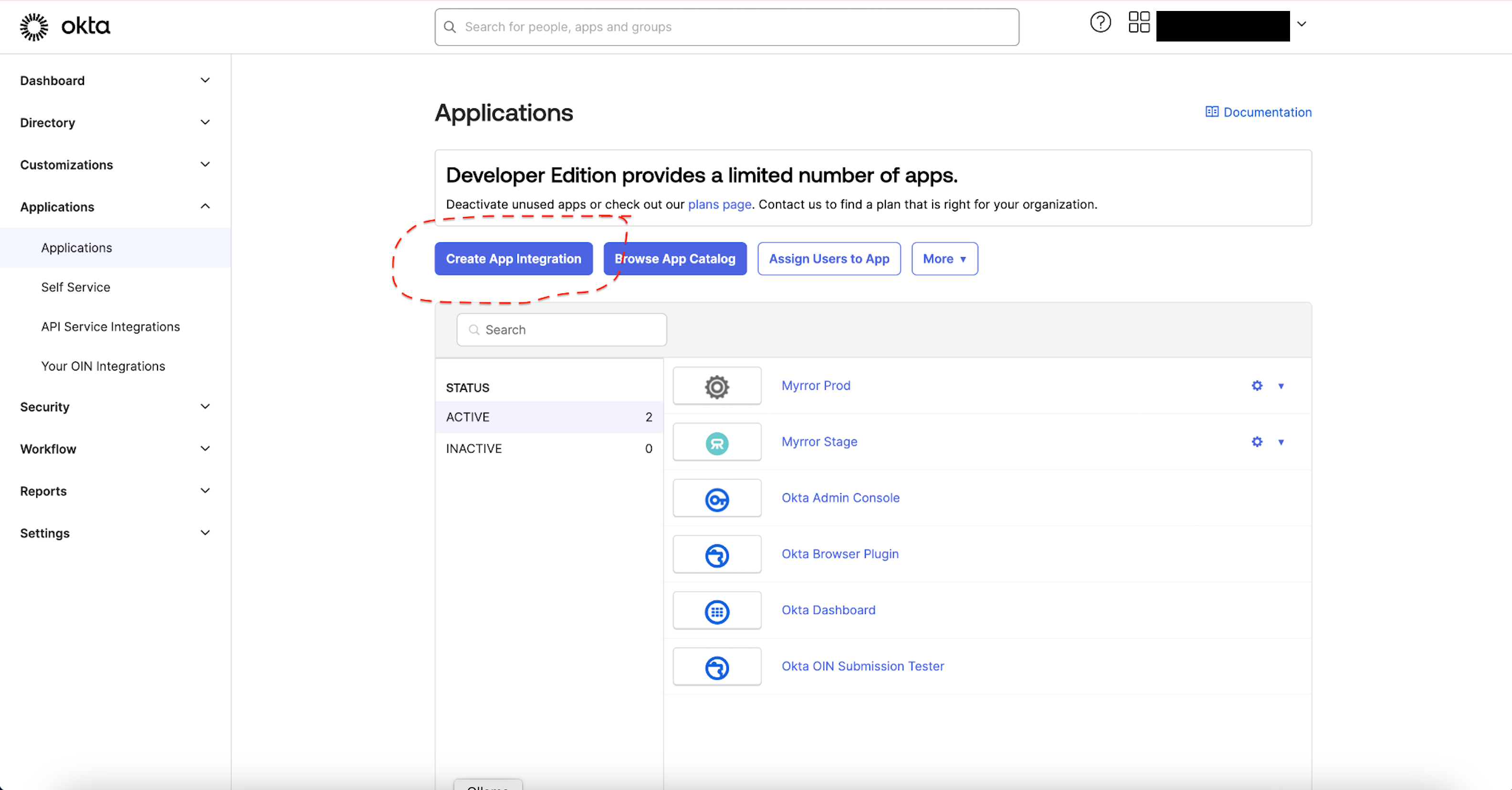Click the Myrror Prod app icon

pos(717,385)
